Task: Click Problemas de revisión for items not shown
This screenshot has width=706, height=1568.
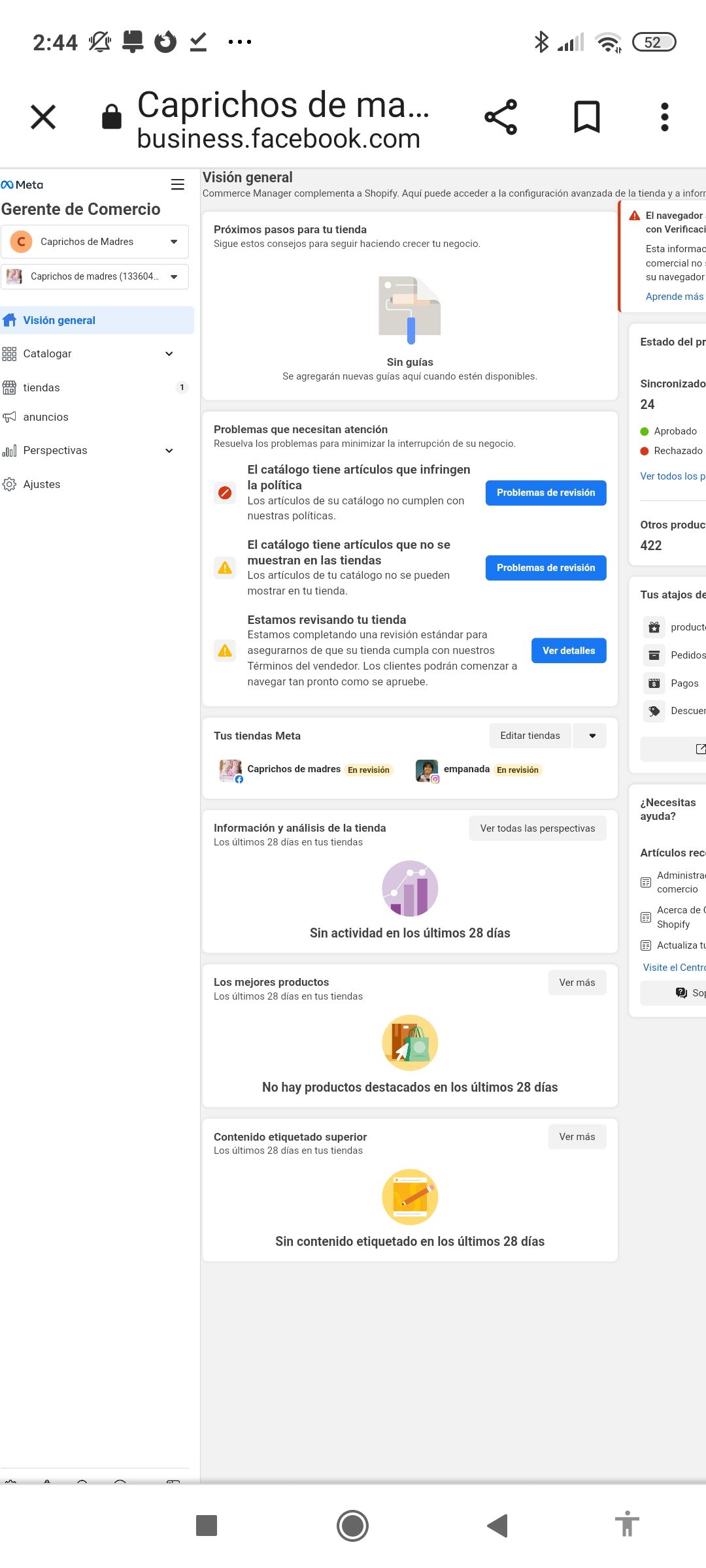Action: [x=546, y=568]
